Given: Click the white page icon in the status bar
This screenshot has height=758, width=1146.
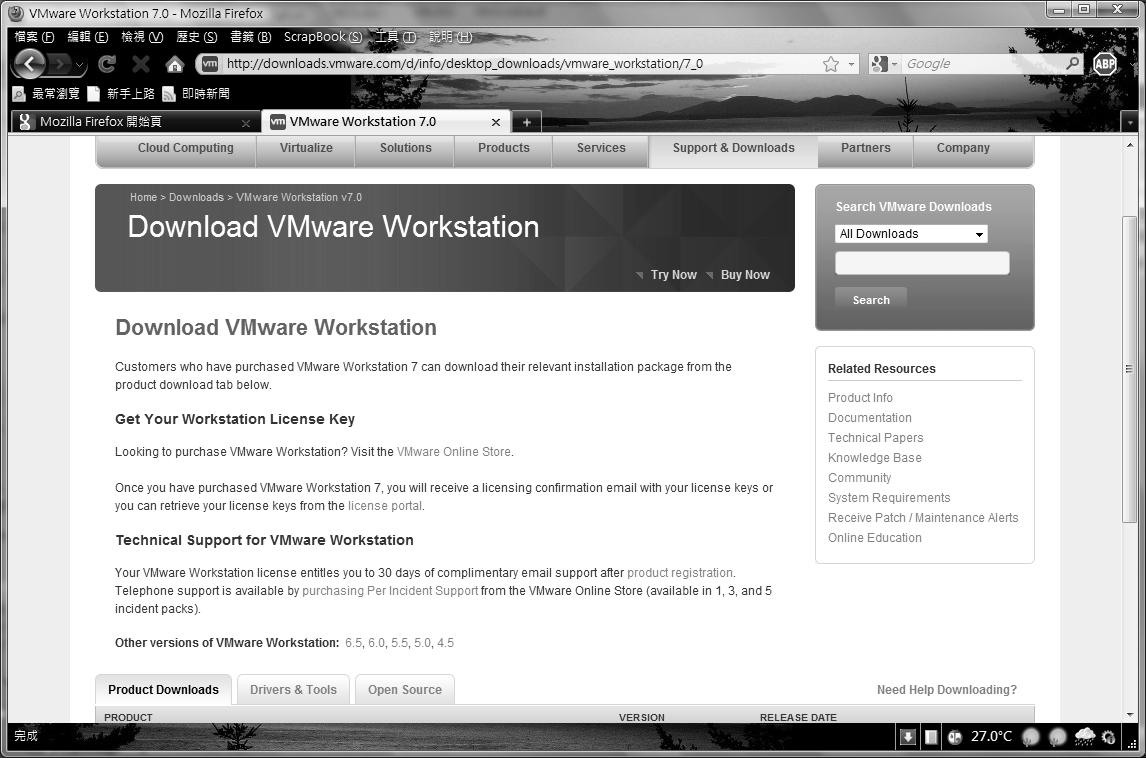Looking at the screenshot, I should (931, 737).
